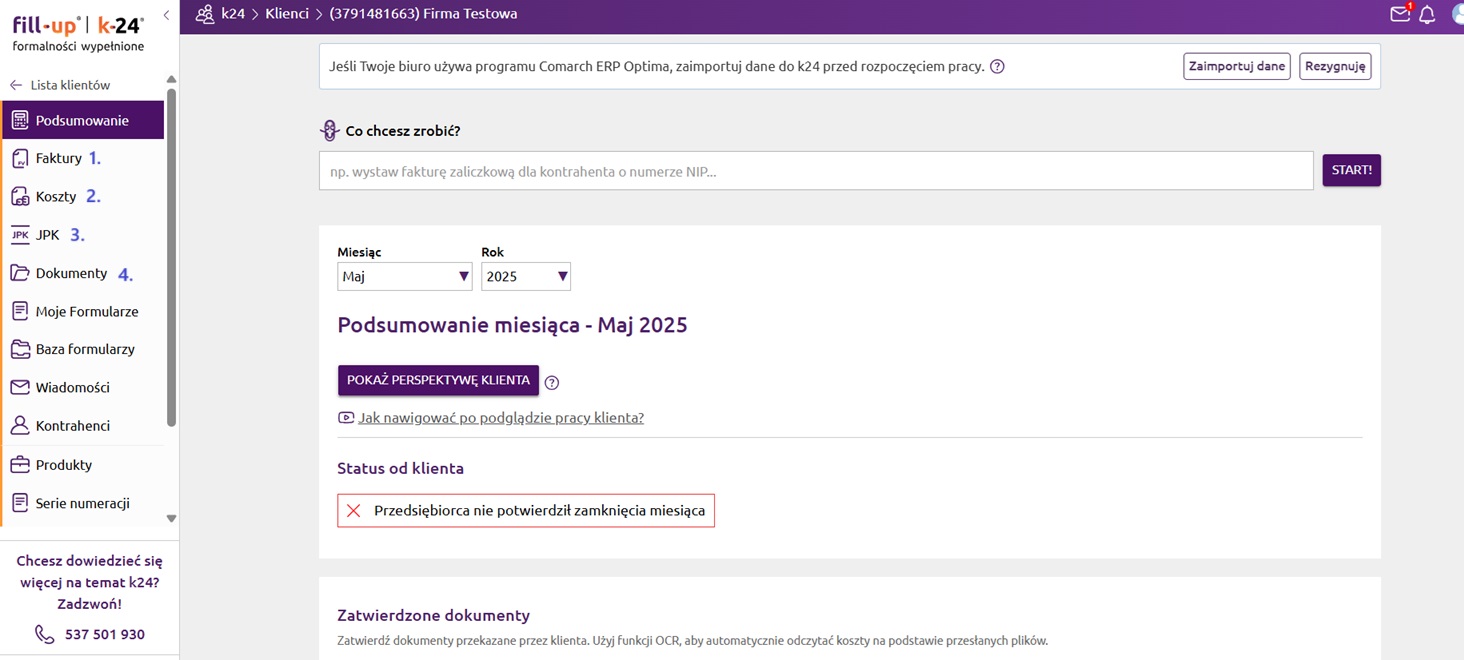This screenshot has width=1464, height=660.
Task: Click the Kontrahenci person icon in sidebar
Action: [20, 426]
